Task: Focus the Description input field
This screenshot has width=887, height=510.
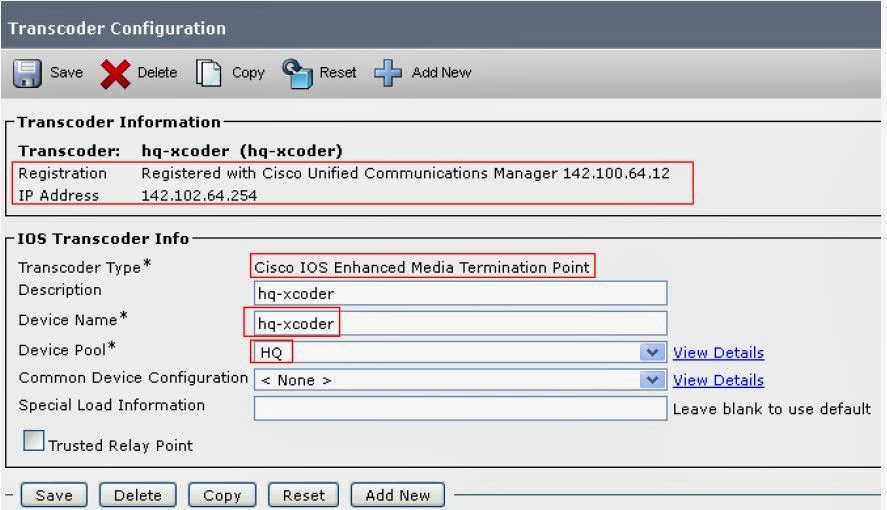Action: 460,293
